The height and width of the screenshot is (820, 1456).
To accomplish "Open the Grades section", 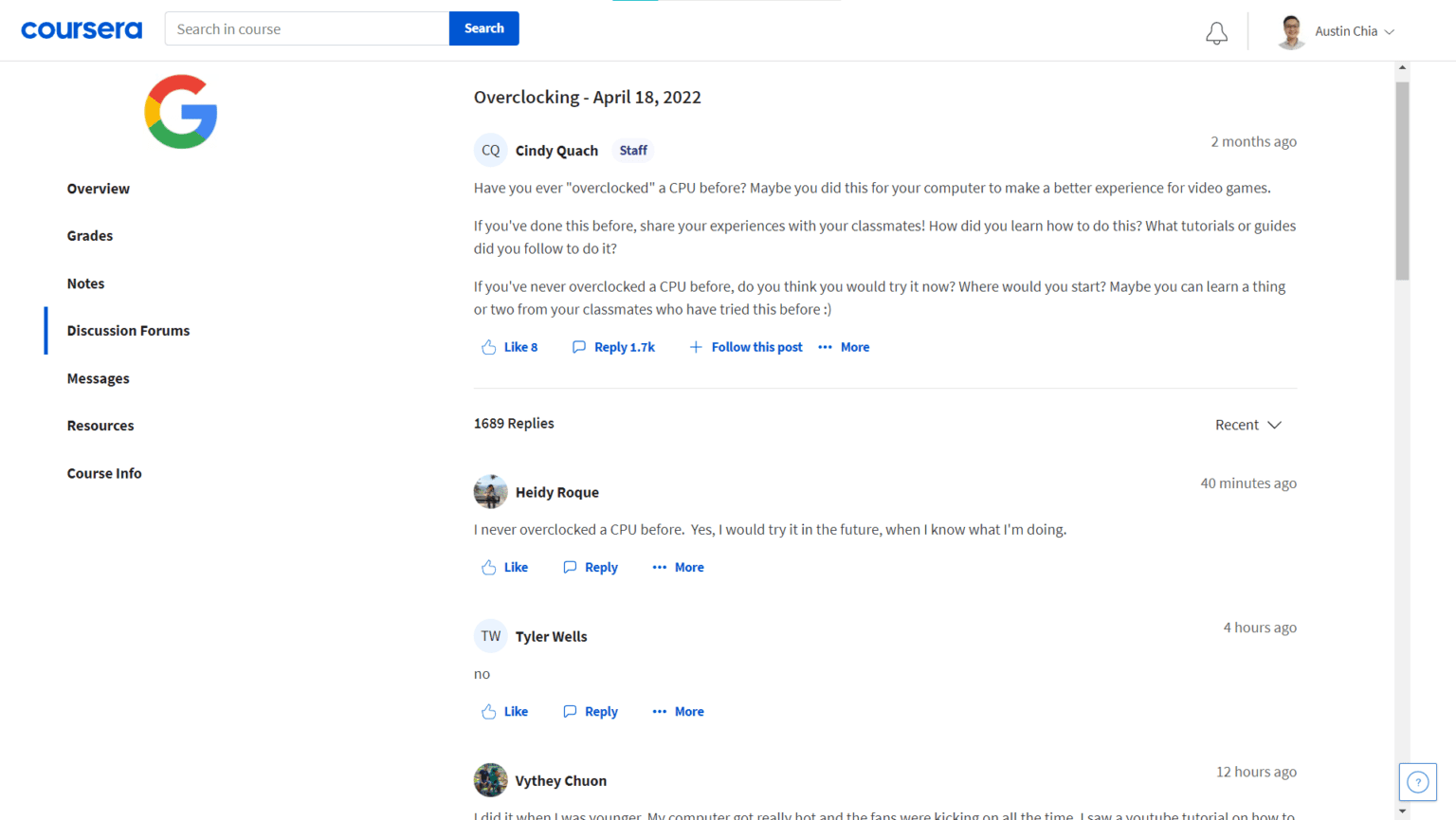I will coord(89,235).
